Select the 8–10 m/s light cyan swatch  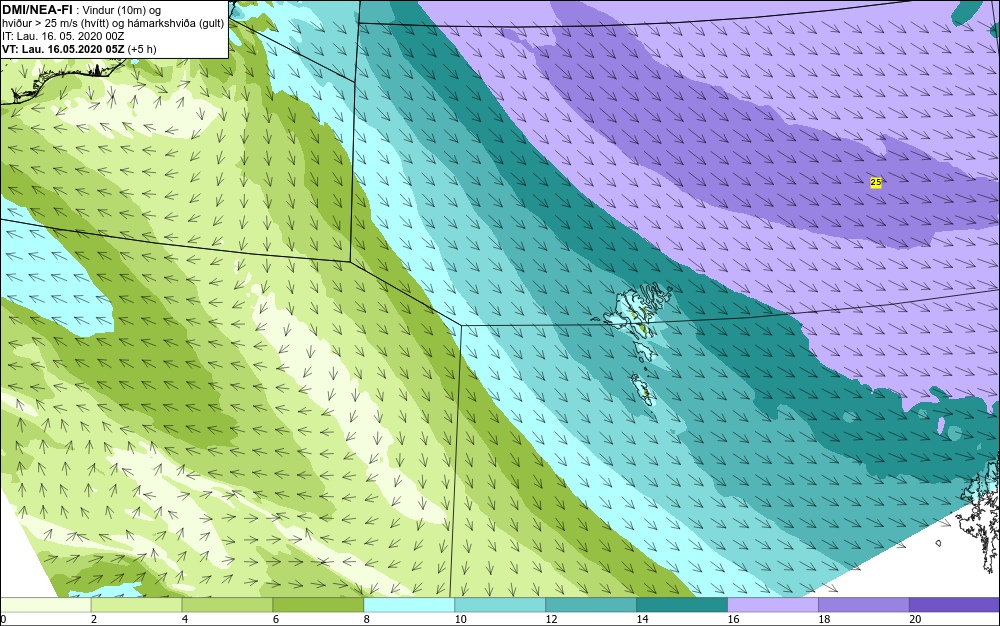409,604
